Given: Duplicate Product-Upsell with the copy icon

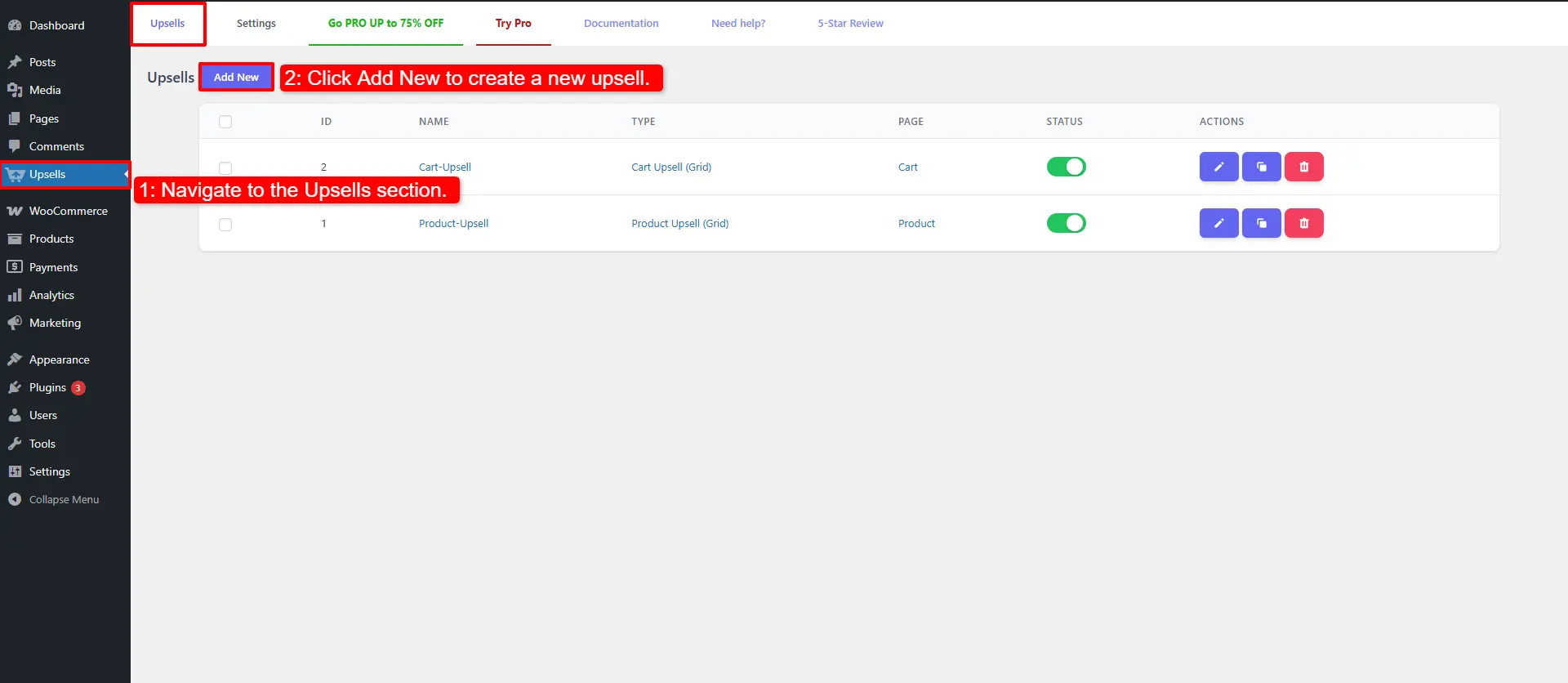Looking at the screenshot, I should point(1261,223).
